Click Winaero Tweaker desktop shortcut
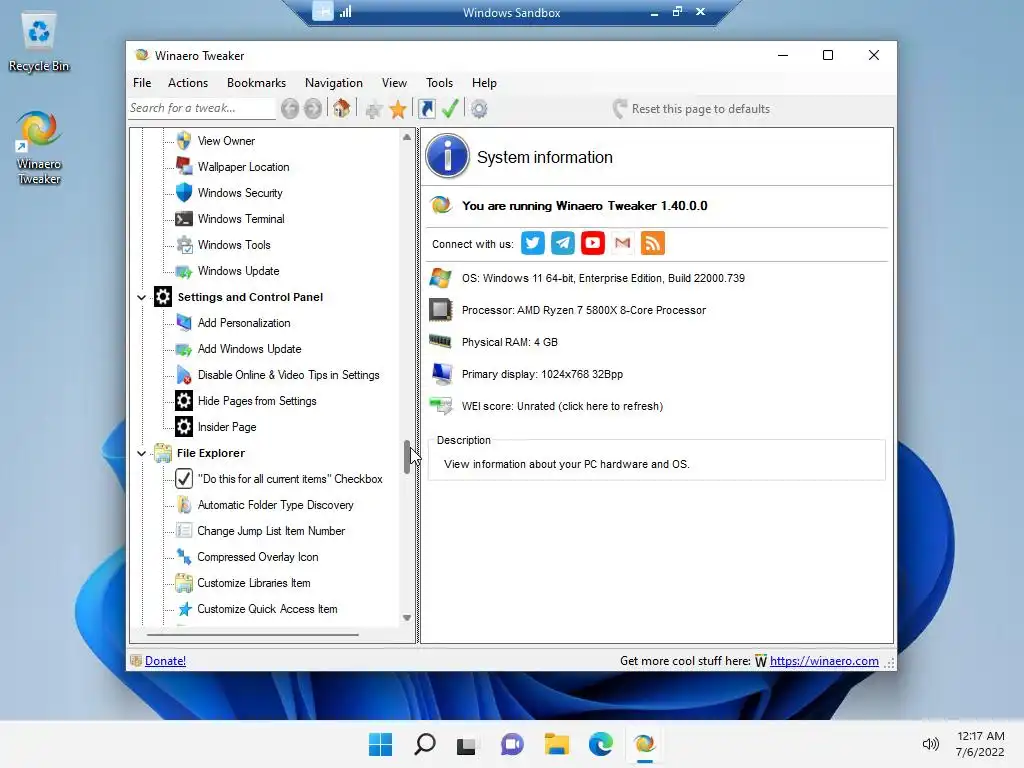This screenshot has height=768, width=1024. coord(39,148)
